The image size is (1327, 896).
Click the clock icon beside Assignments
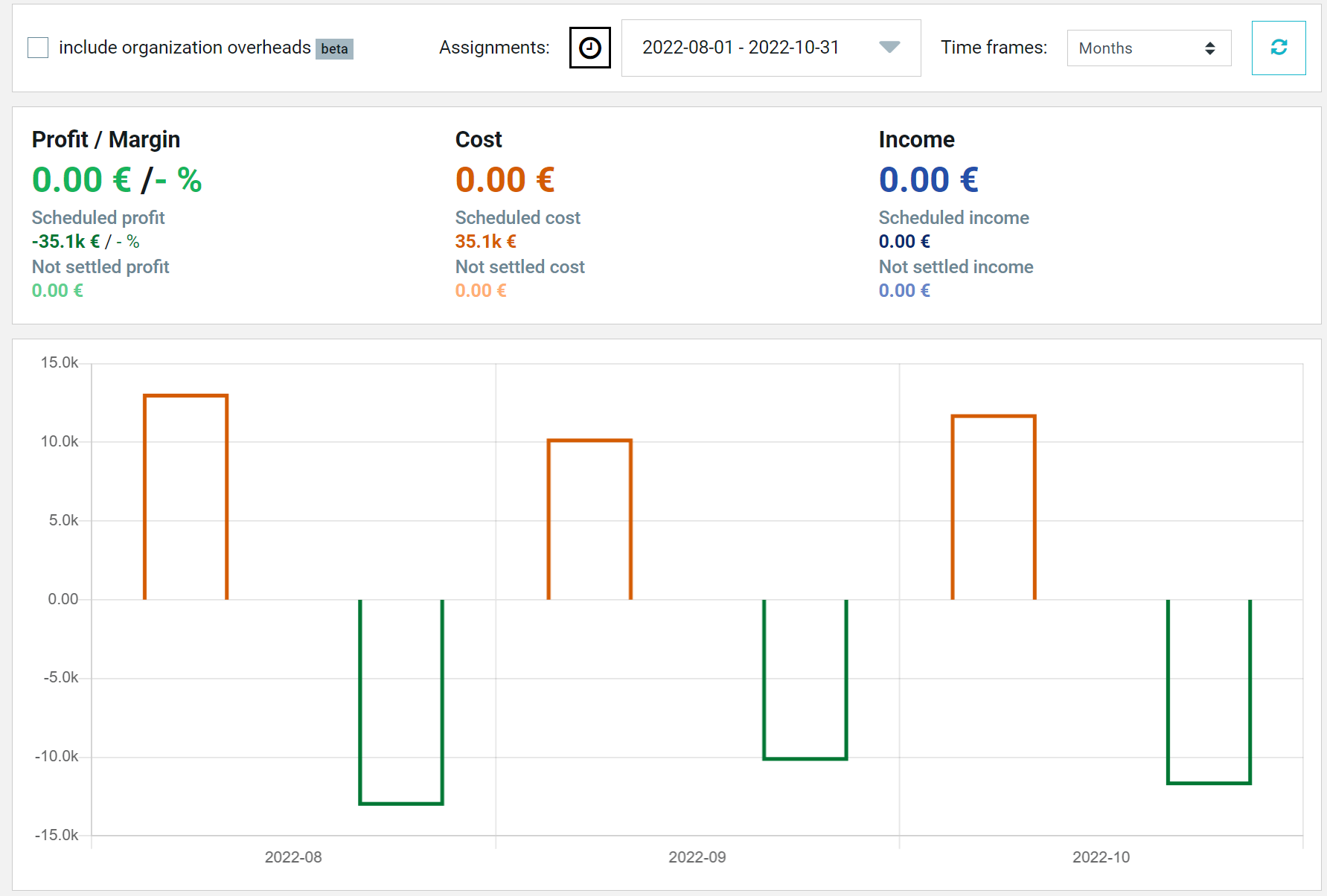point(589,48)
